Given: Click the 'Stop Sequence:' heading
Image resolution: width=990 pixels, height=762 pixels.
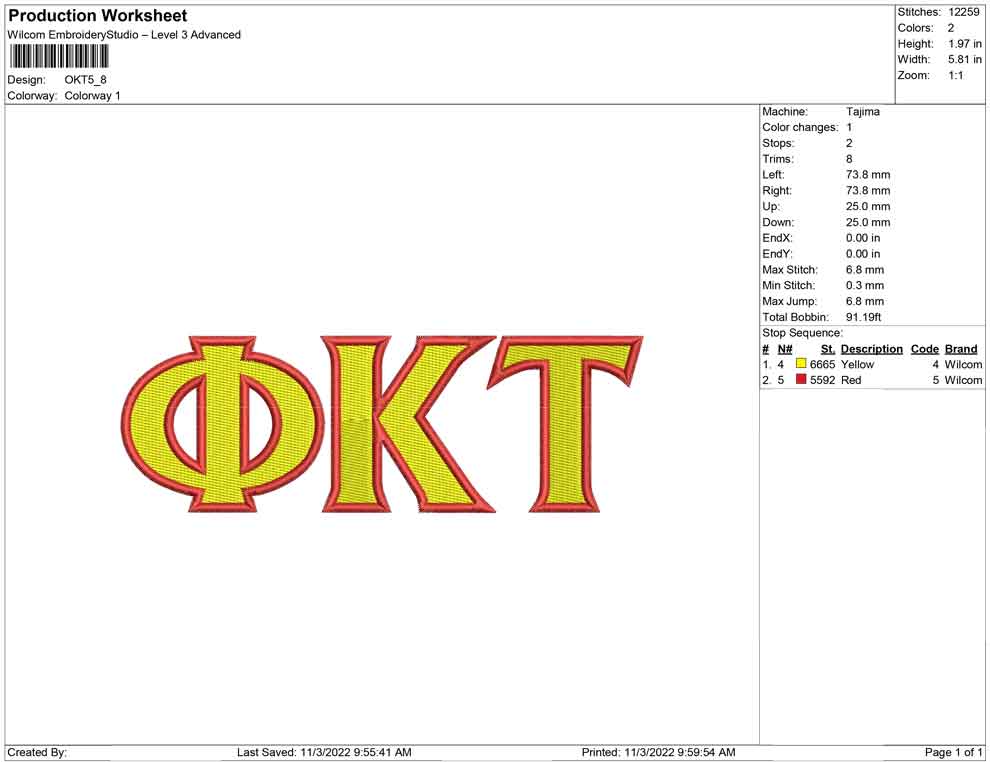Looking at the screenshot, I should 802,333.
